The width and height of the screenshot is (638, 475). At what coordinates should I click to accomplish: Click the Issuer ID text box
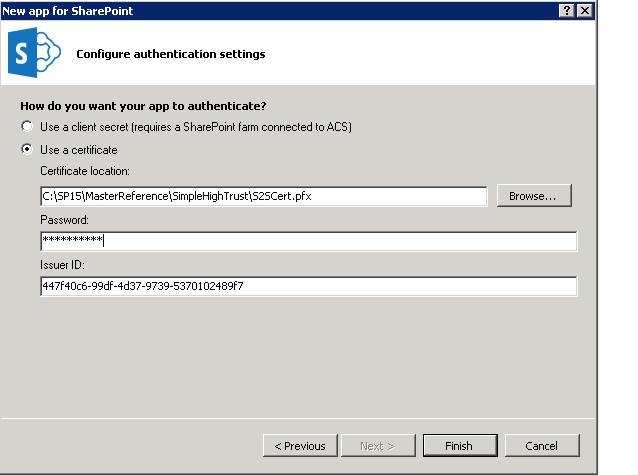(308, 286)
